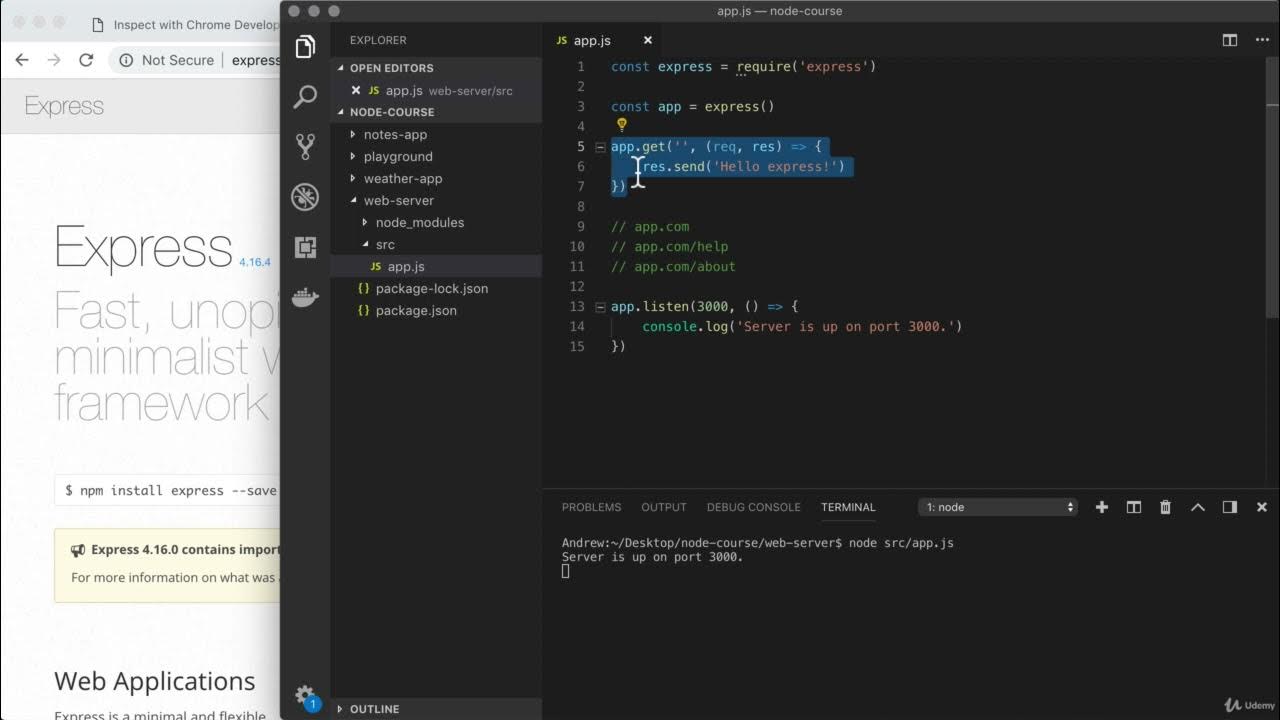Switch to the Terminal tab
The image size is (1280, 720).
pos(848,507)
